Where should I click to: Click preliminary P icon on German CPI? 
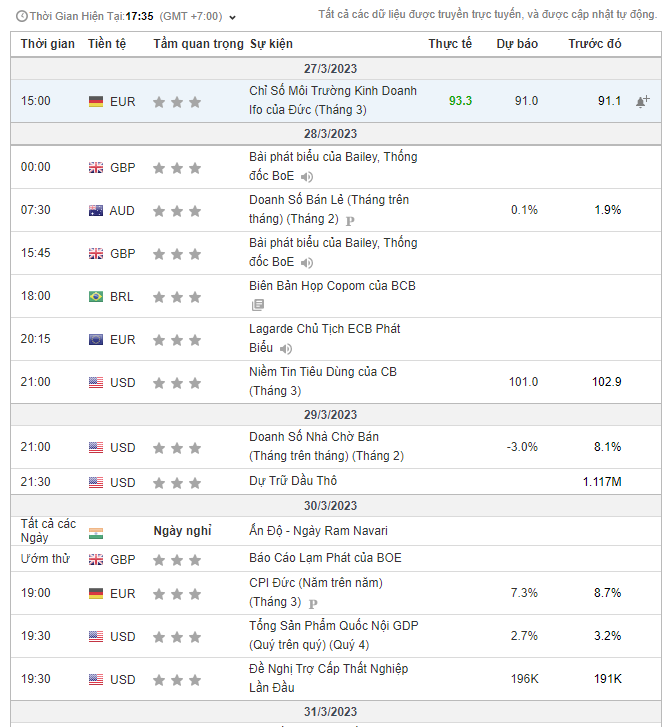click(313, 603)
